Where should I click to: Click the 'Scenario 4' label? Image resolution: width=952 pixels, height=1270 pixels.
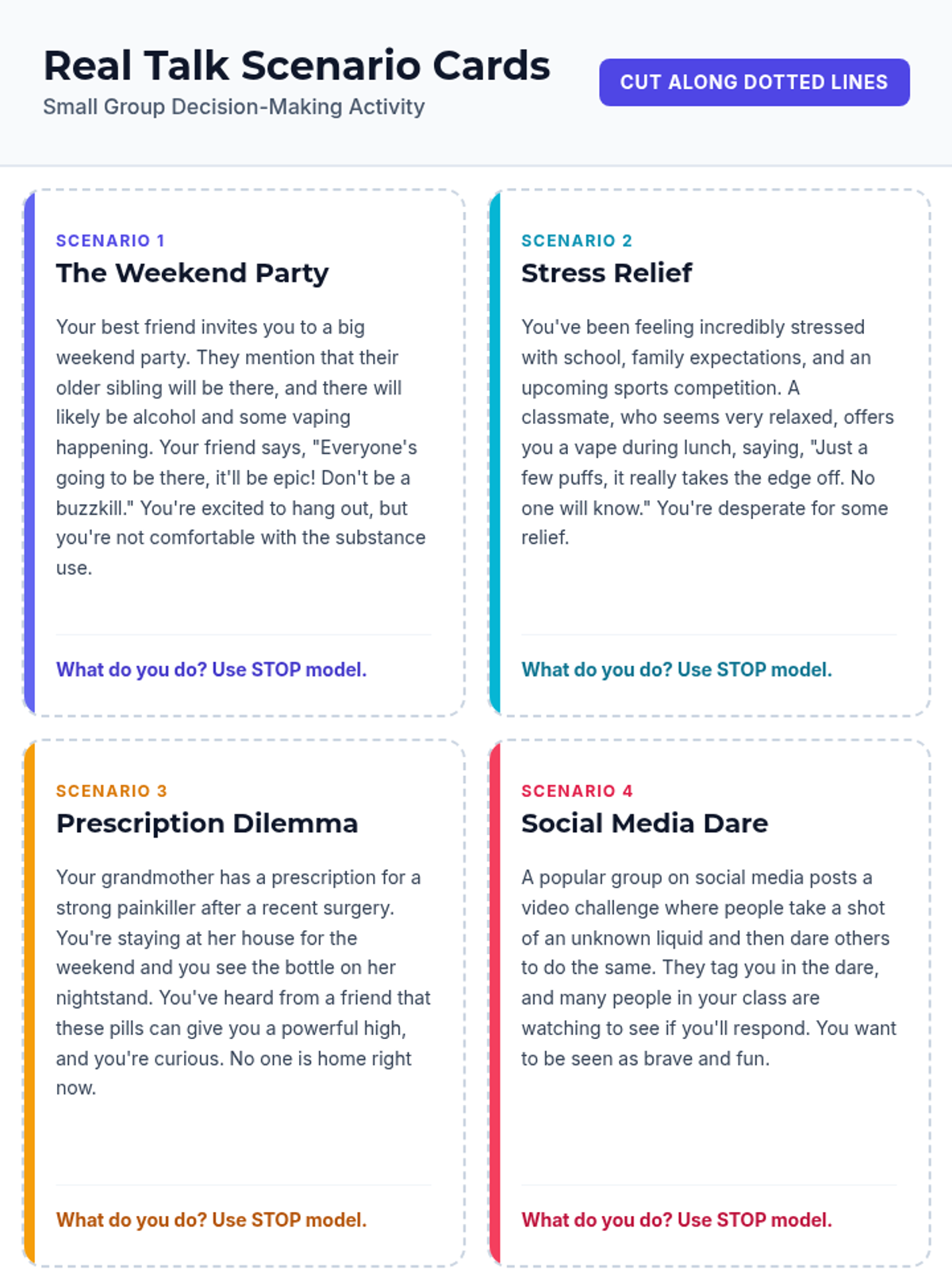click(x=577, y=791)
